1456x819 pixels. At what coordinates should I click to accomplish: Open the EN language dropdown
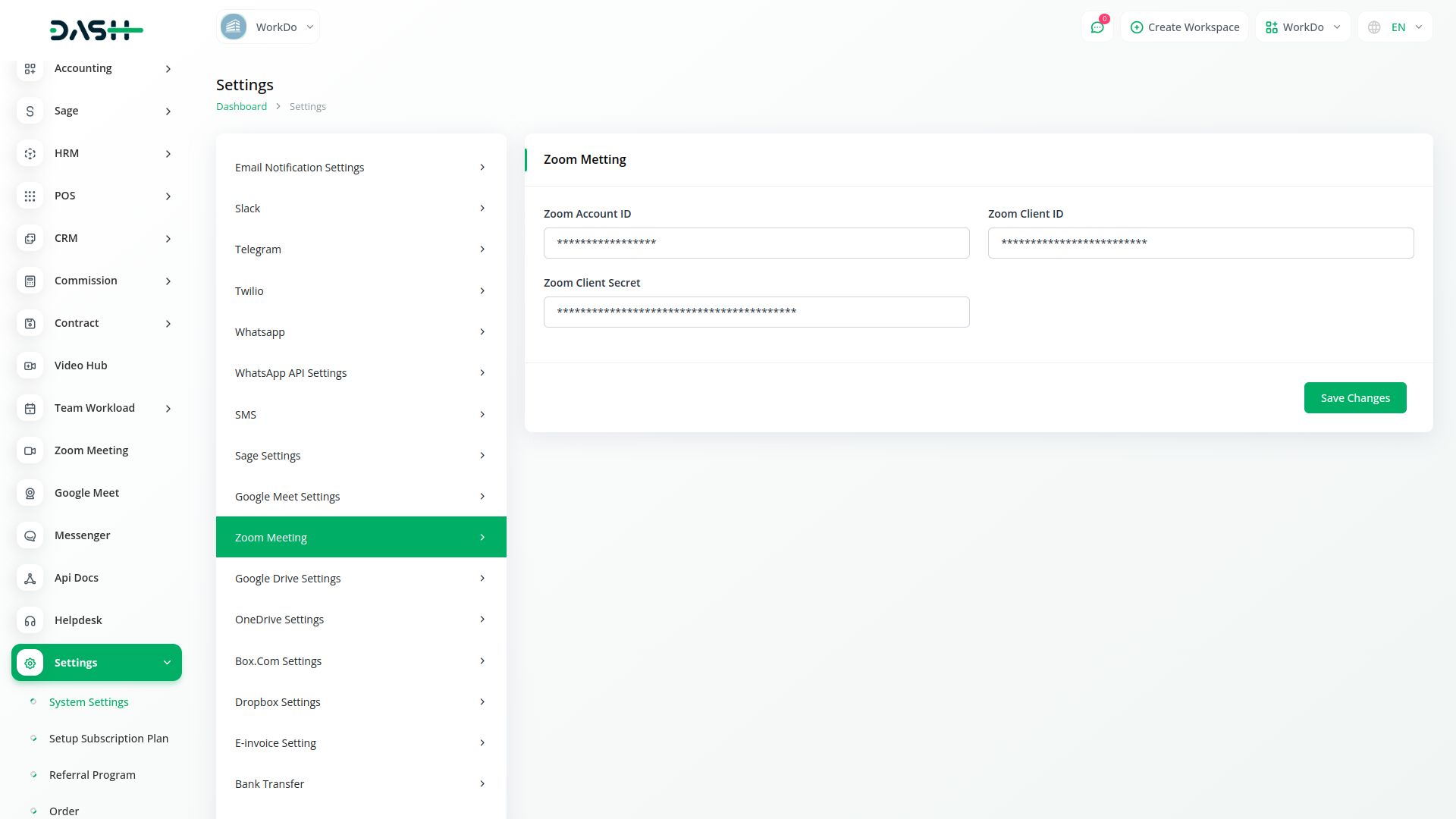coord(1395,27)
